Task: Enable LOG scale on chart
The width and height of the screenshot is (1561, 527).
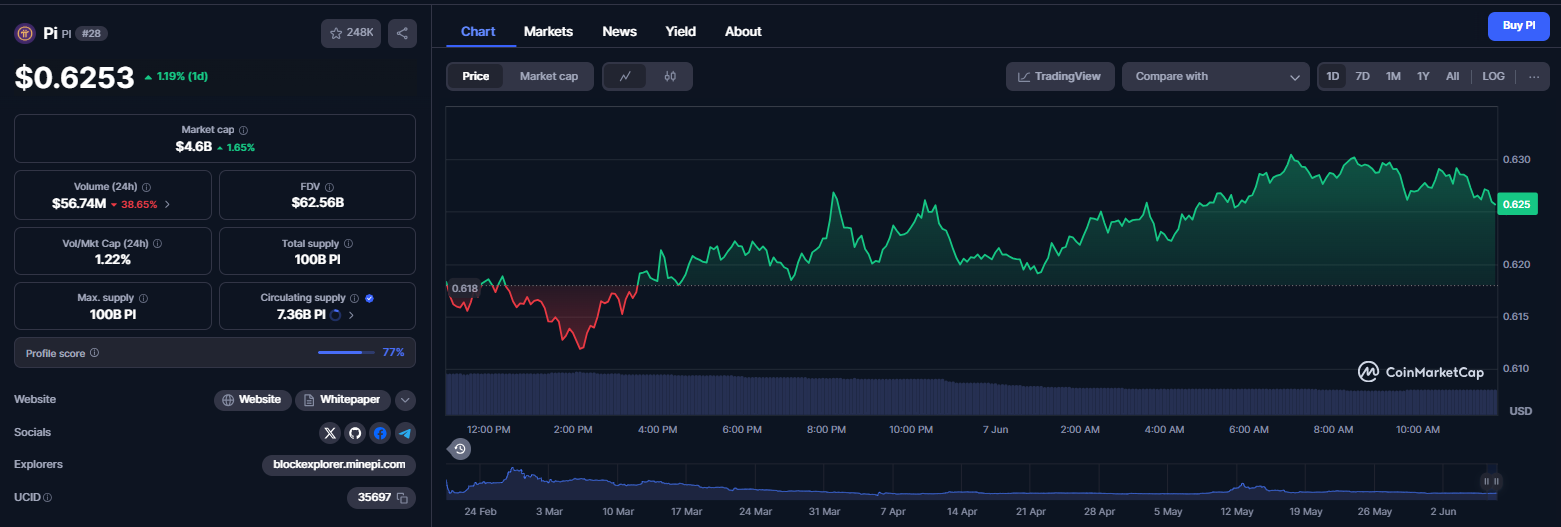Action: click(x=1493, y=76)
